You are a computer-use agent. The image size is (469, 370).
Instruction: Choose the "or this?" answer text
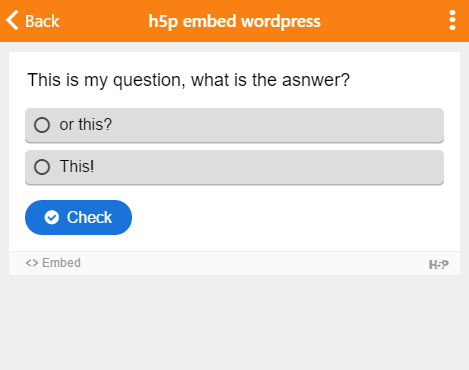[85, 125]
